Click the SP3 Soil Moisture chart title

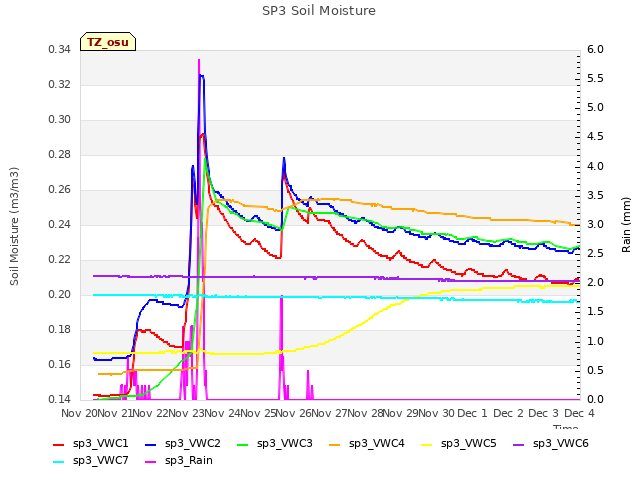tap(319, 11)
